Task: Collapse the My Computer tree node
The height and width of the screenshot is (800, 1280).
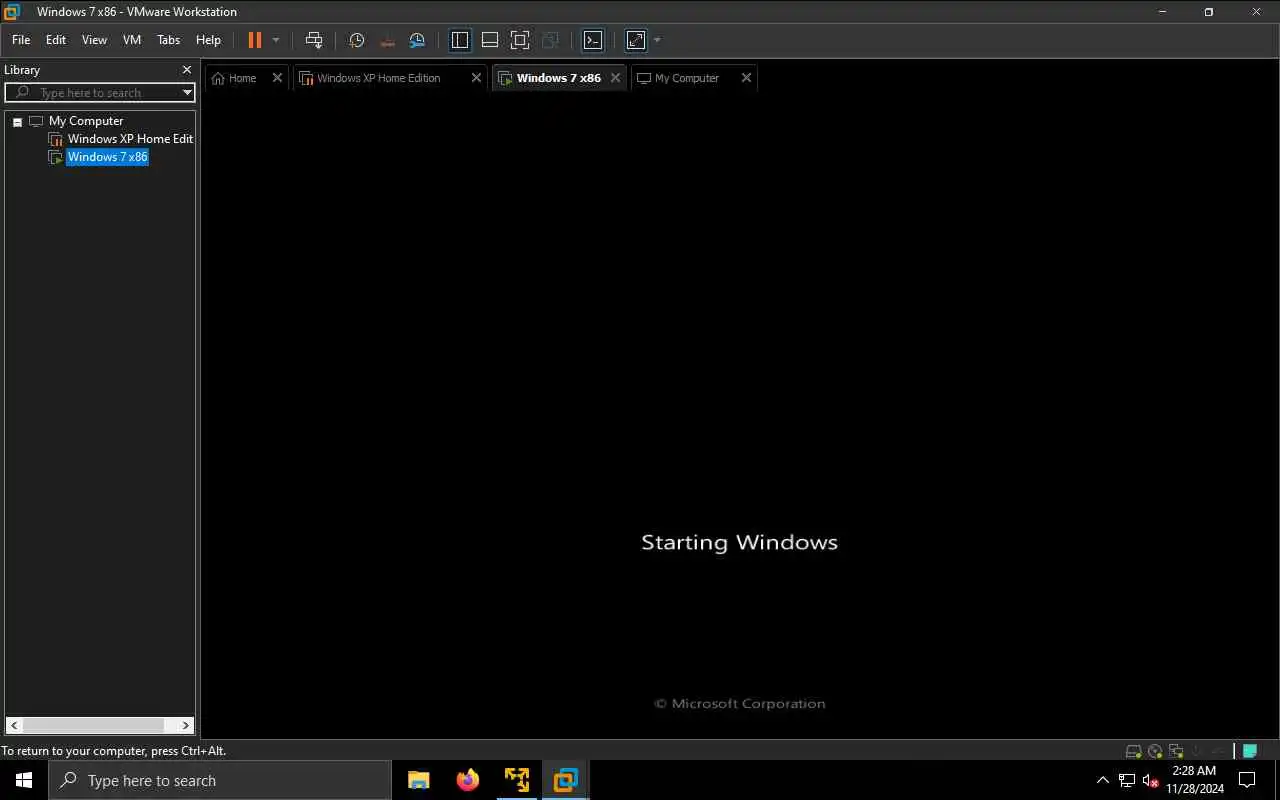Action: coord(17,122)
